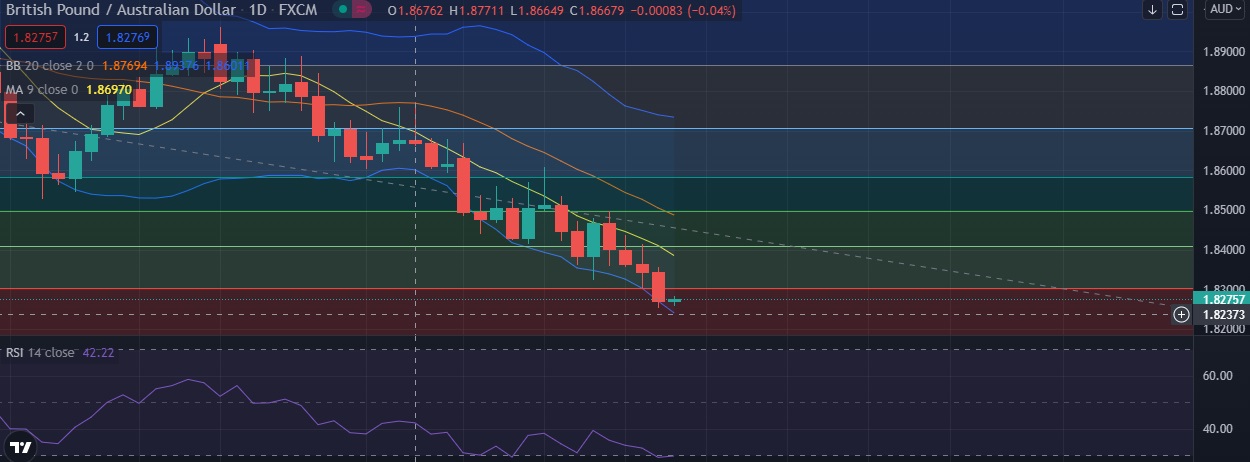1250x462 pixels.
Task: Click the close price C1.86679
Action: 599,10
